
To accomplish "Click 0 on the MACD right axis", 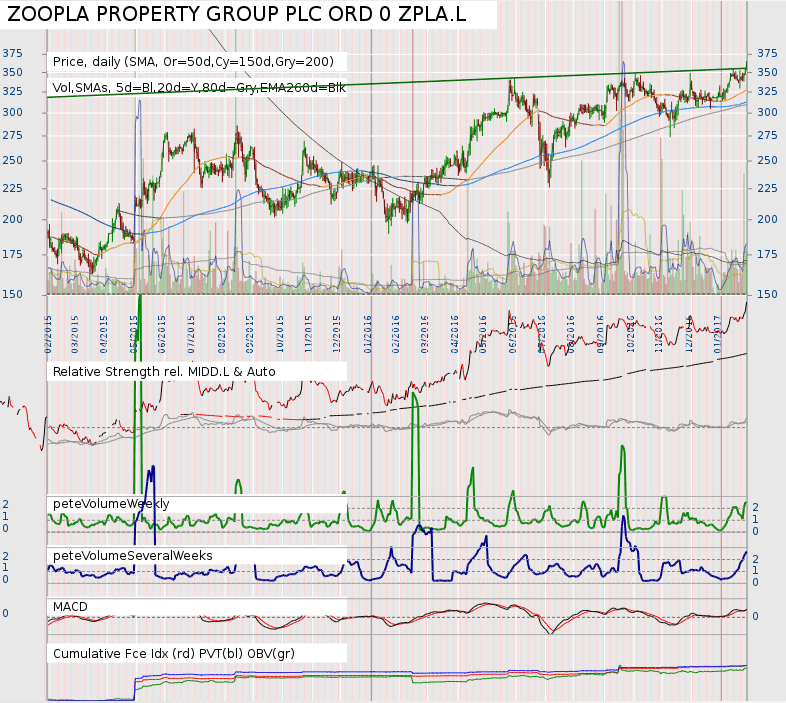I will click(755, 616).
